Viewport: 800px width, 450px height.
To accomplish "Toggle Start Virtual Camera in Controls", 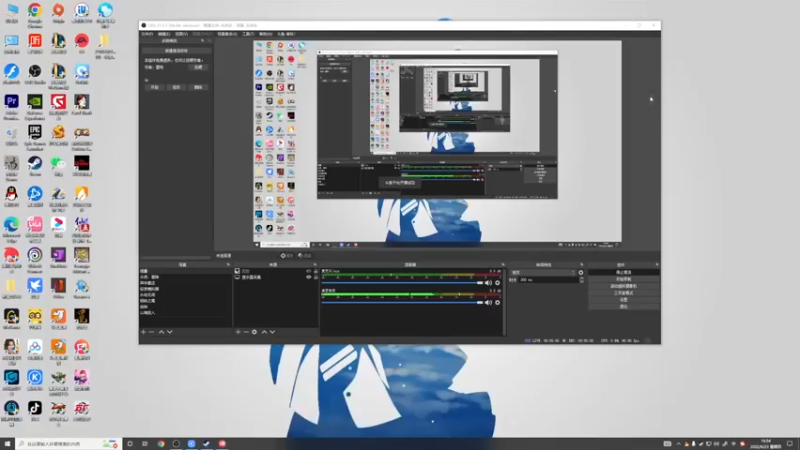I will 623,286.
